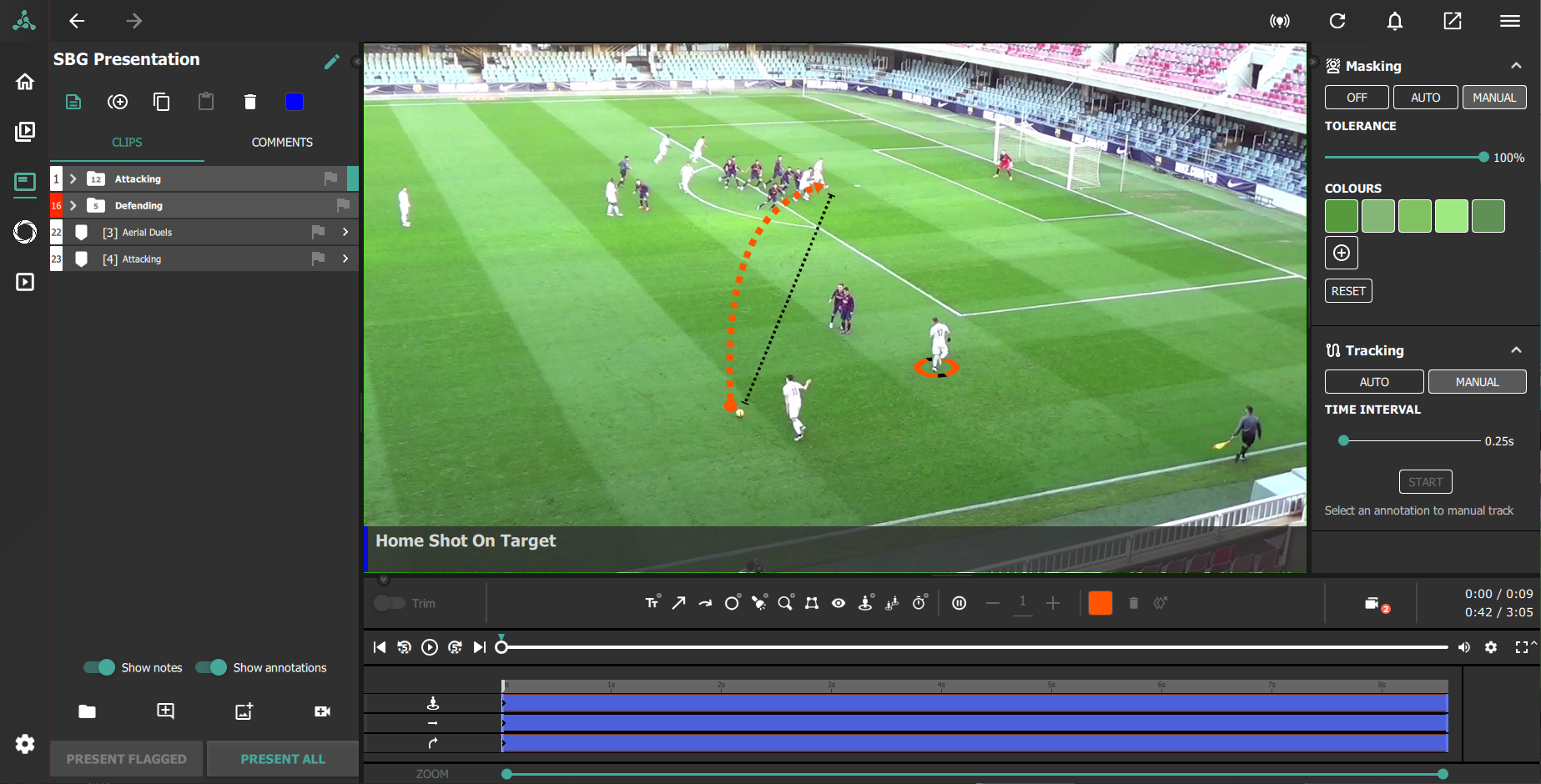Navigate back with the left arrow
The width and height of the screenshot is (1541, 784).
pos(77,21)
